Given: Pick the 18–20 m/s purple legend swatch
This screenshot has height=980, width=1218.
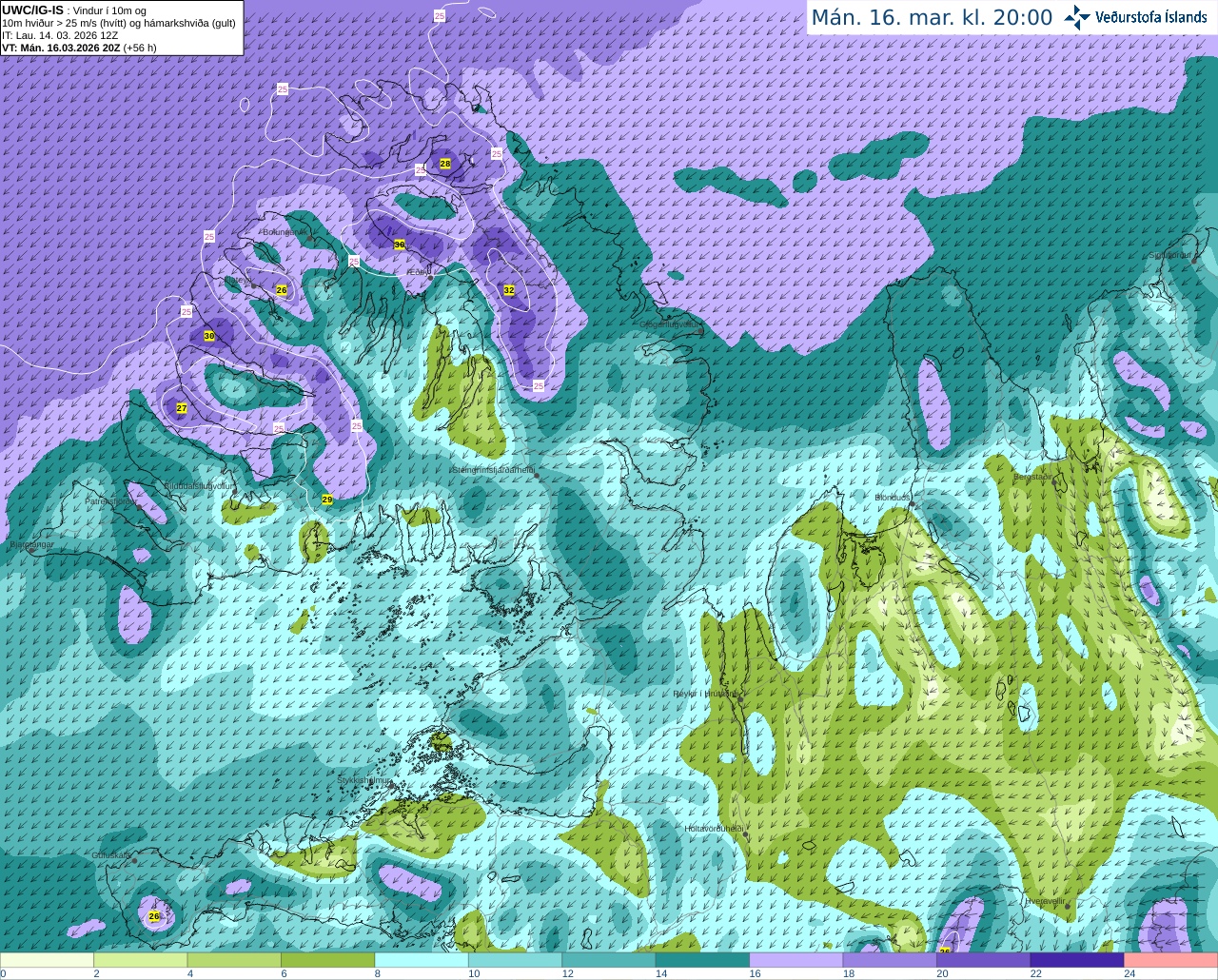Looking at the screenshot, I should point(890,960).
